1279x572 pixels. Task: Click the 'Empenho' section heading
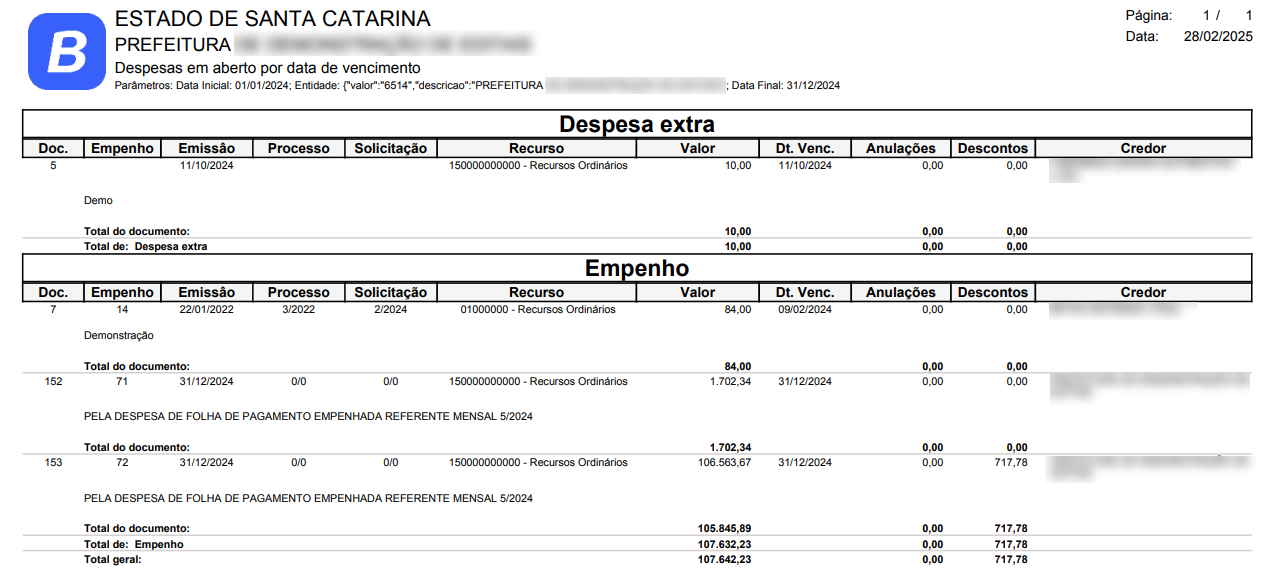click(637, 268)
